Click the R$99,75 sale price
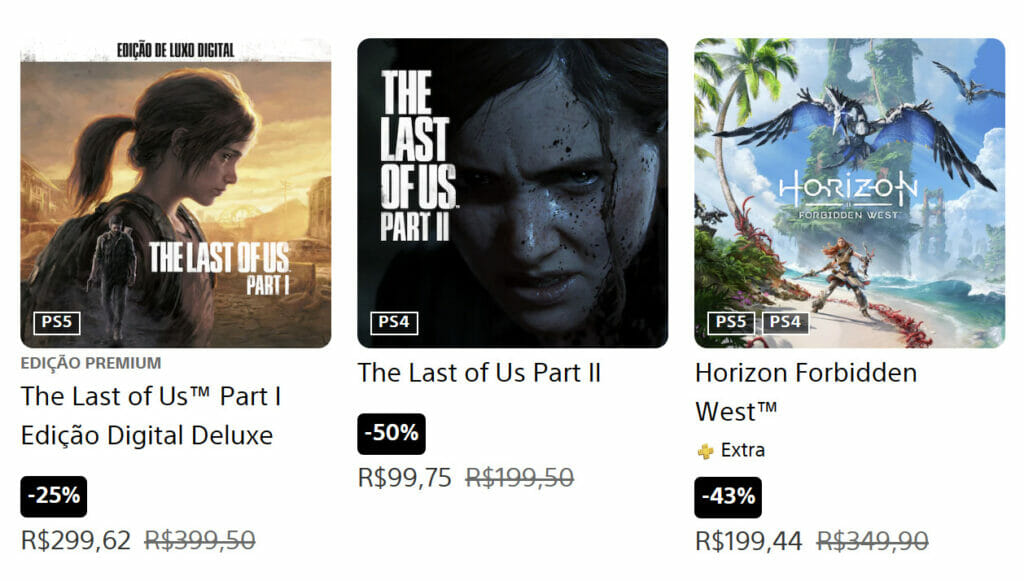Image resolution: width=1024 pixels, height=581 pixels. coord(405,478)
